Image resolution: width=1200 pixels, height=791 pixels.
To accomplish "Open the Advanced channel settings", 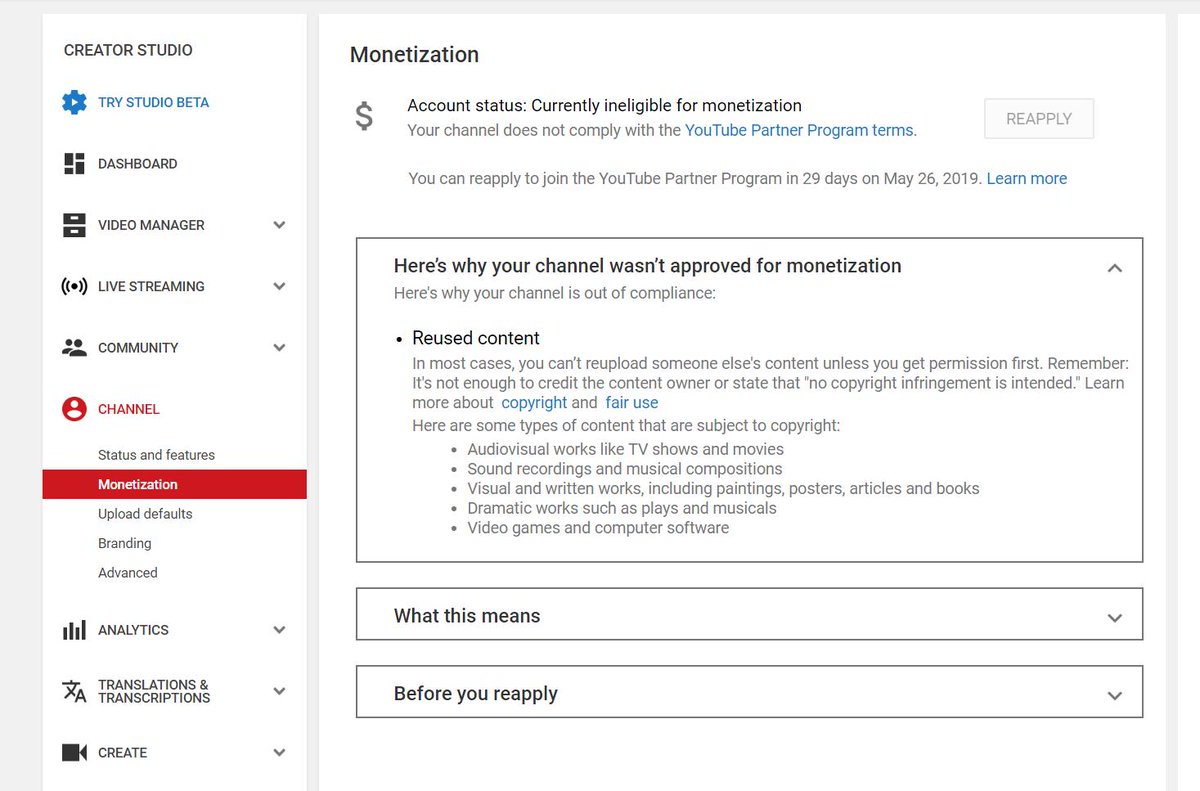I will (x=128, y=573).
